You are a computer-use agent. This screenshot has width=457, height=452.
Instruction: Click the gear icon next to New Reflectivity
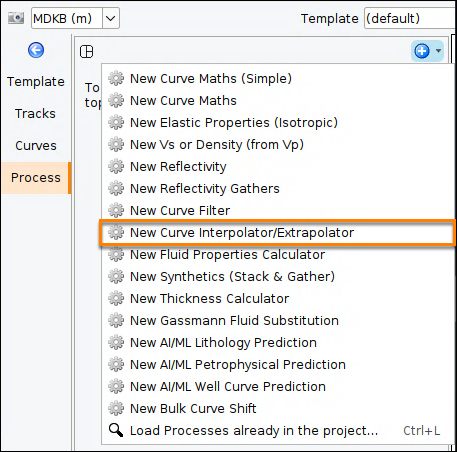pos(116,166)
